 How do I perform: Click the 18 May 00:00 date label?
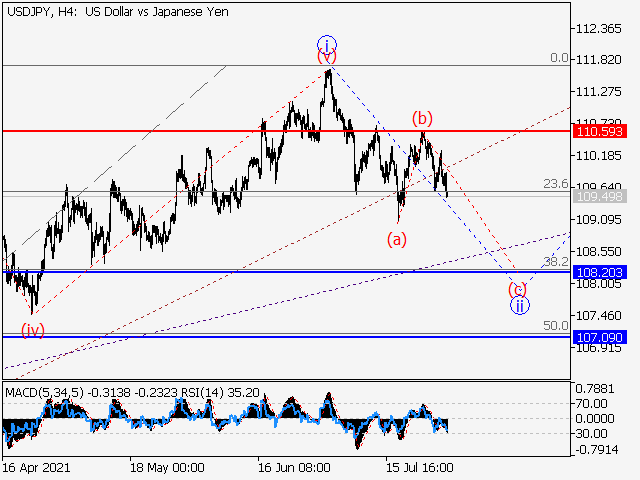tap(167, 468)
